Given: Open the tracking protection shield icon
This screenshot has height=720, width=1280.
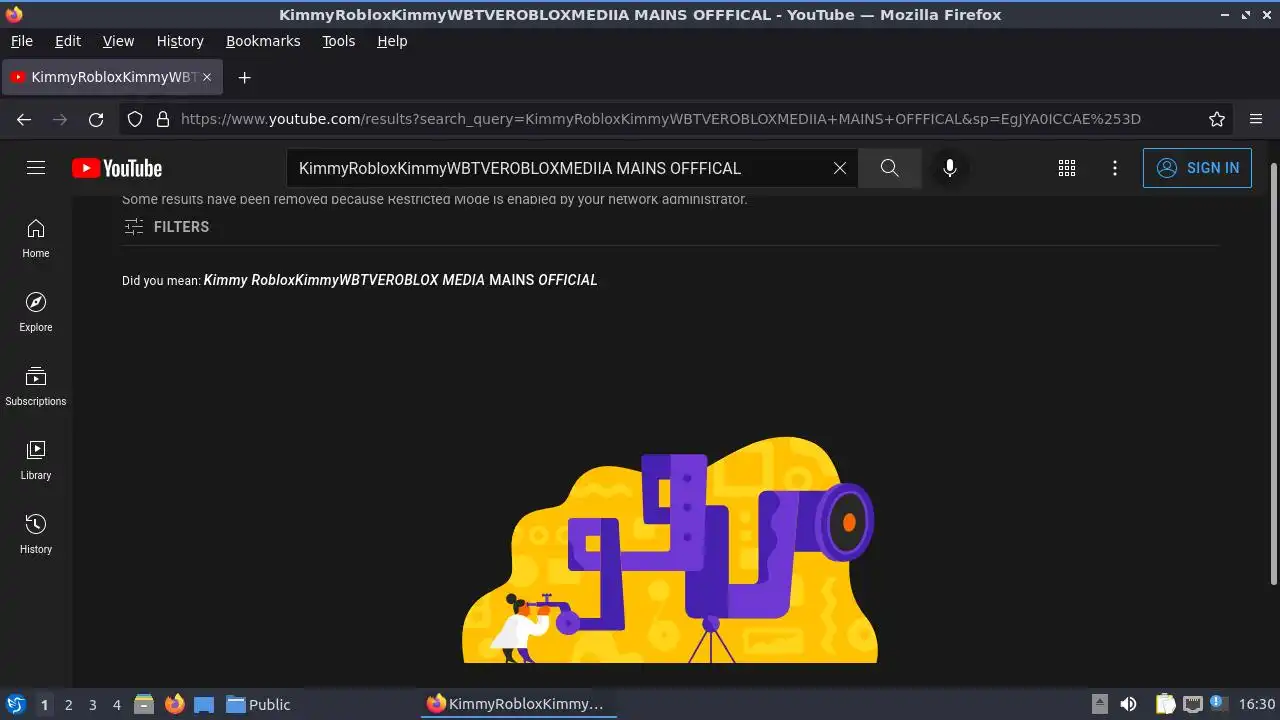Looking at the screenshot, I should click(136, 119).
